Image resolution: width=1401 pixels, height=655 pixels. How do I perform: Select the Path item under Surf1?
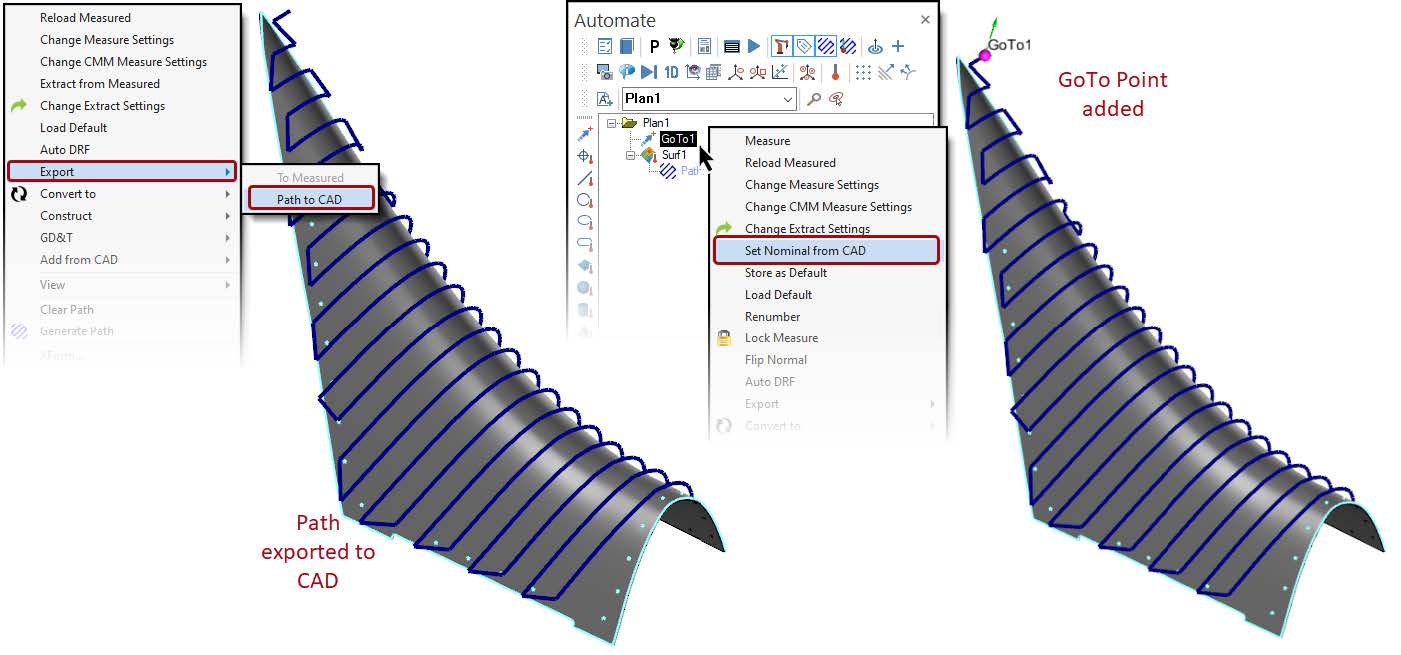tap(690, 171)
